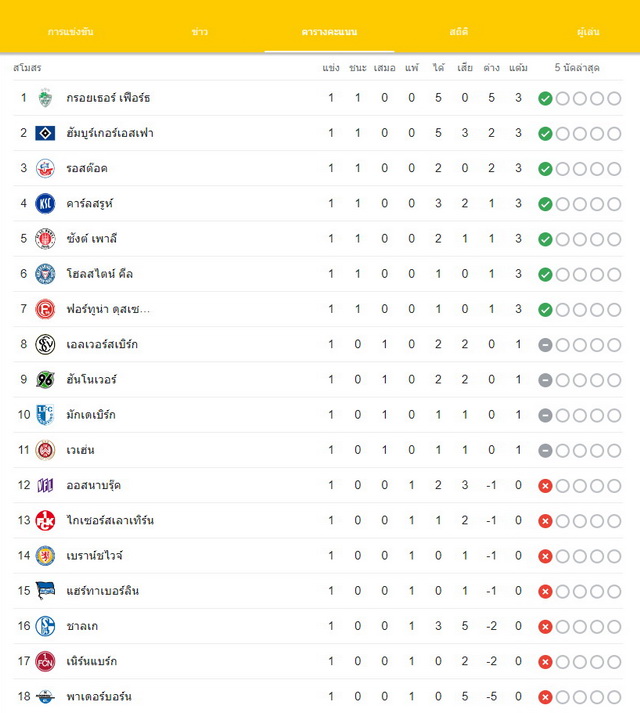Switch to the ข่าว tab

pyautogui.click(x=200, y=32)
